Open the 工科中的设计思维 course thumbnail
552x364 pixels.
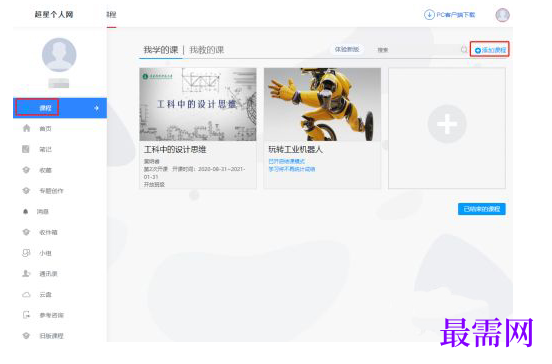click(198, 105)
